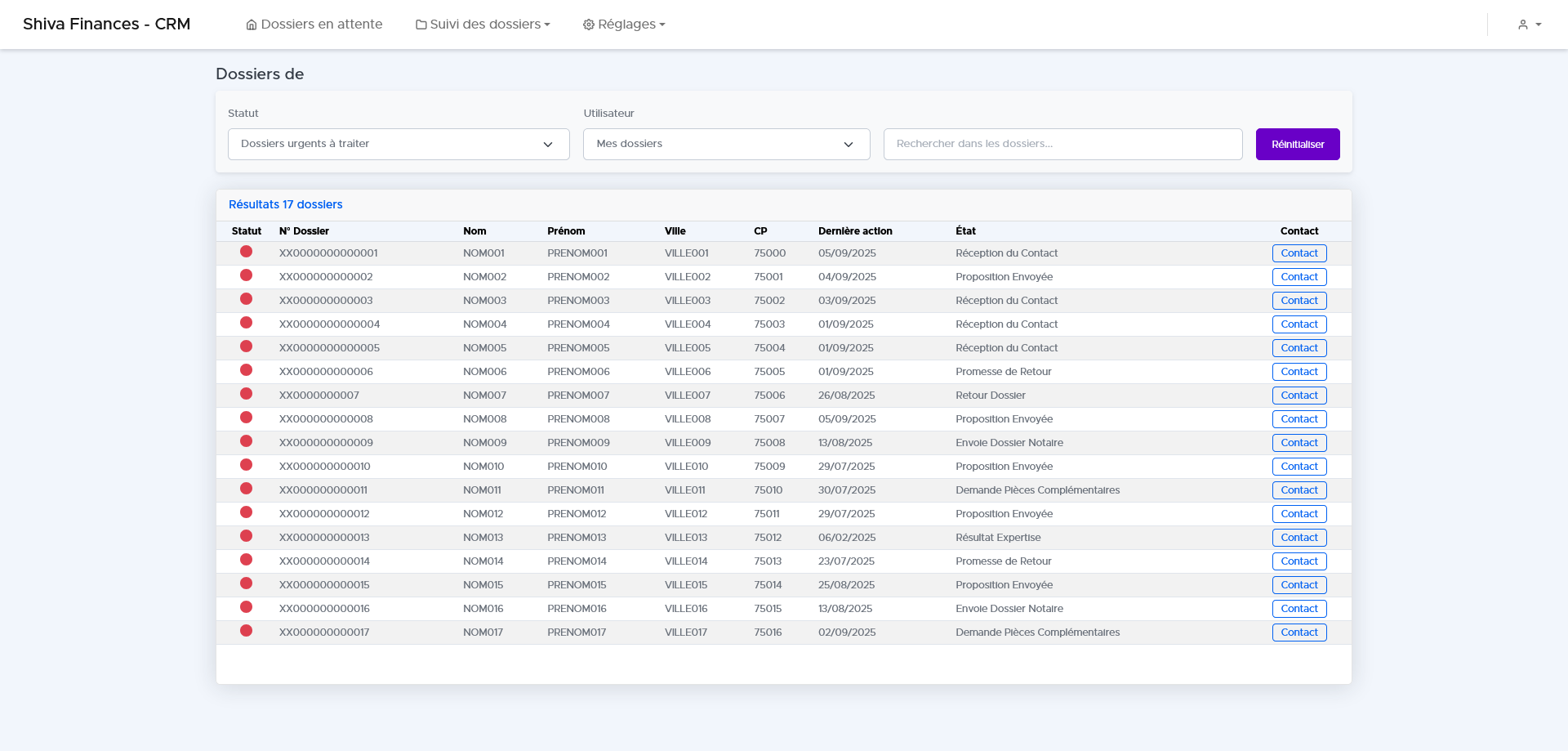Open the Réglages menu
The width and height of the screenshot is (1568, 751).
pos(626,25)
